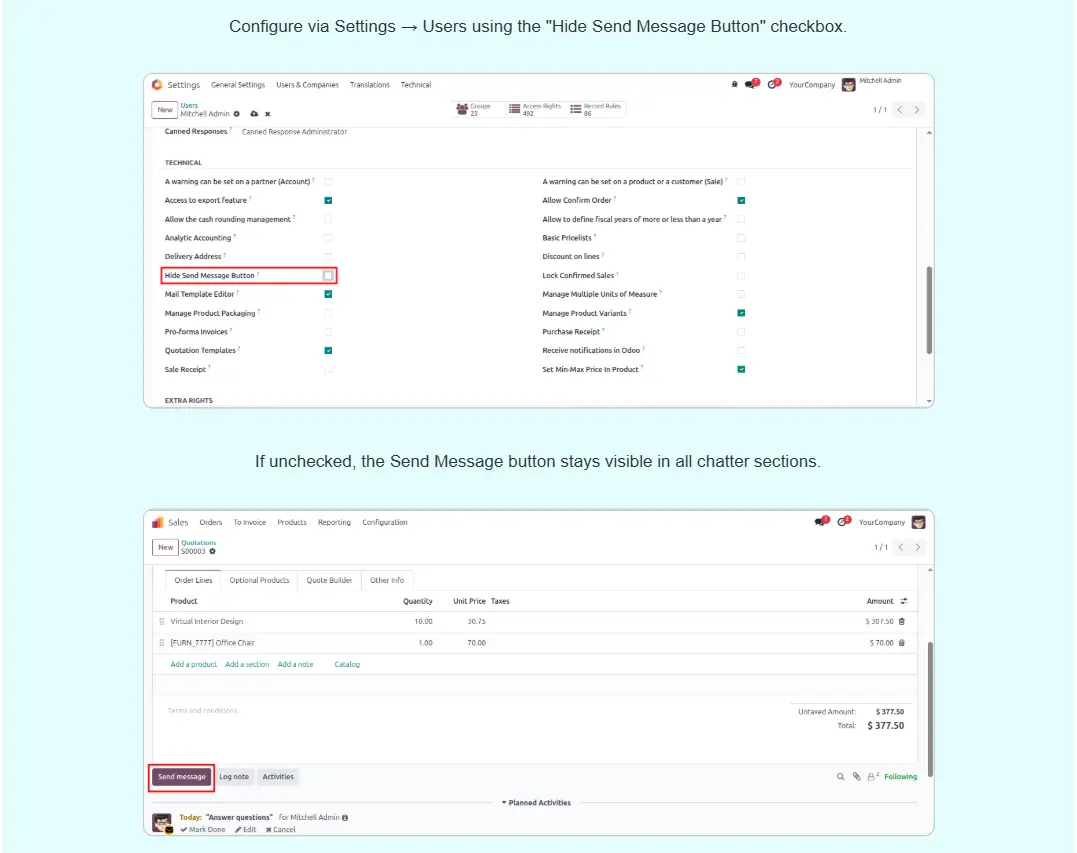Screen dimensions: 1077x853
Task: Click the Groups stat button icon
Action: [462, 109]
